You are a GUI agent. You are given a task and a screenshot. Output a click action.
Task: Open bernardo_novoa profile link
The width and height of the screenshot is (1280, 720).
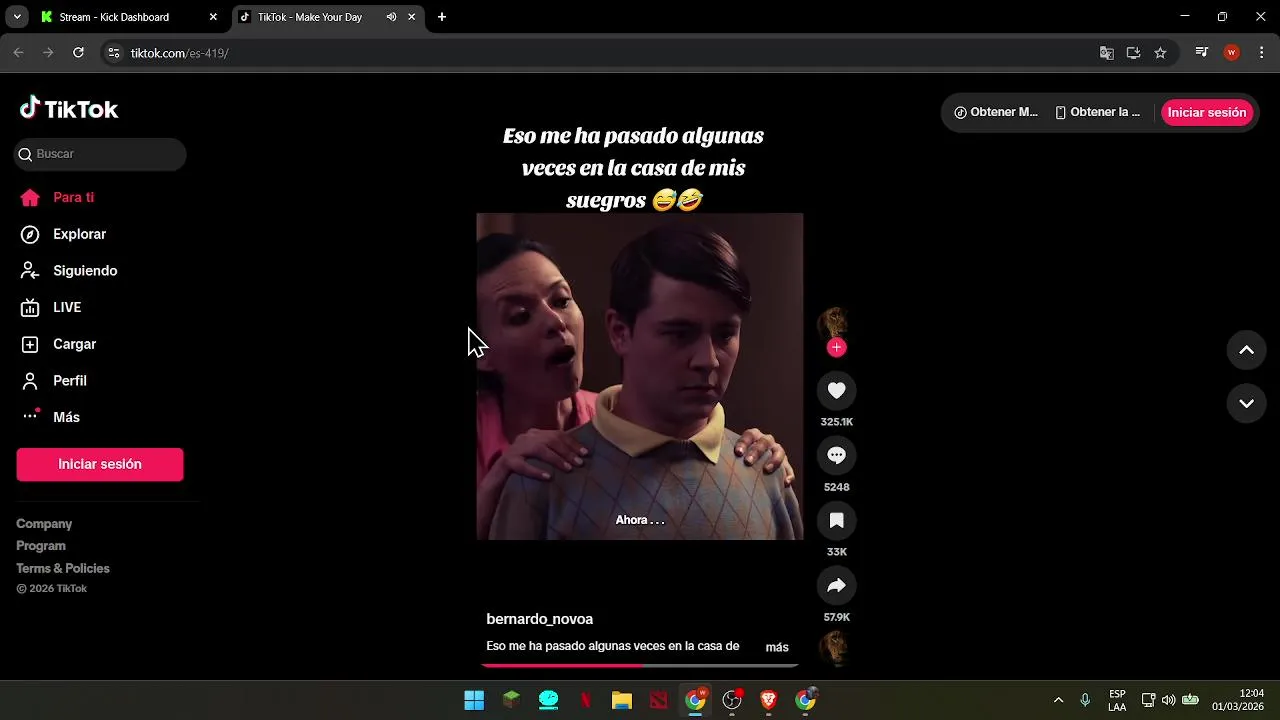(x=540, y=619)
